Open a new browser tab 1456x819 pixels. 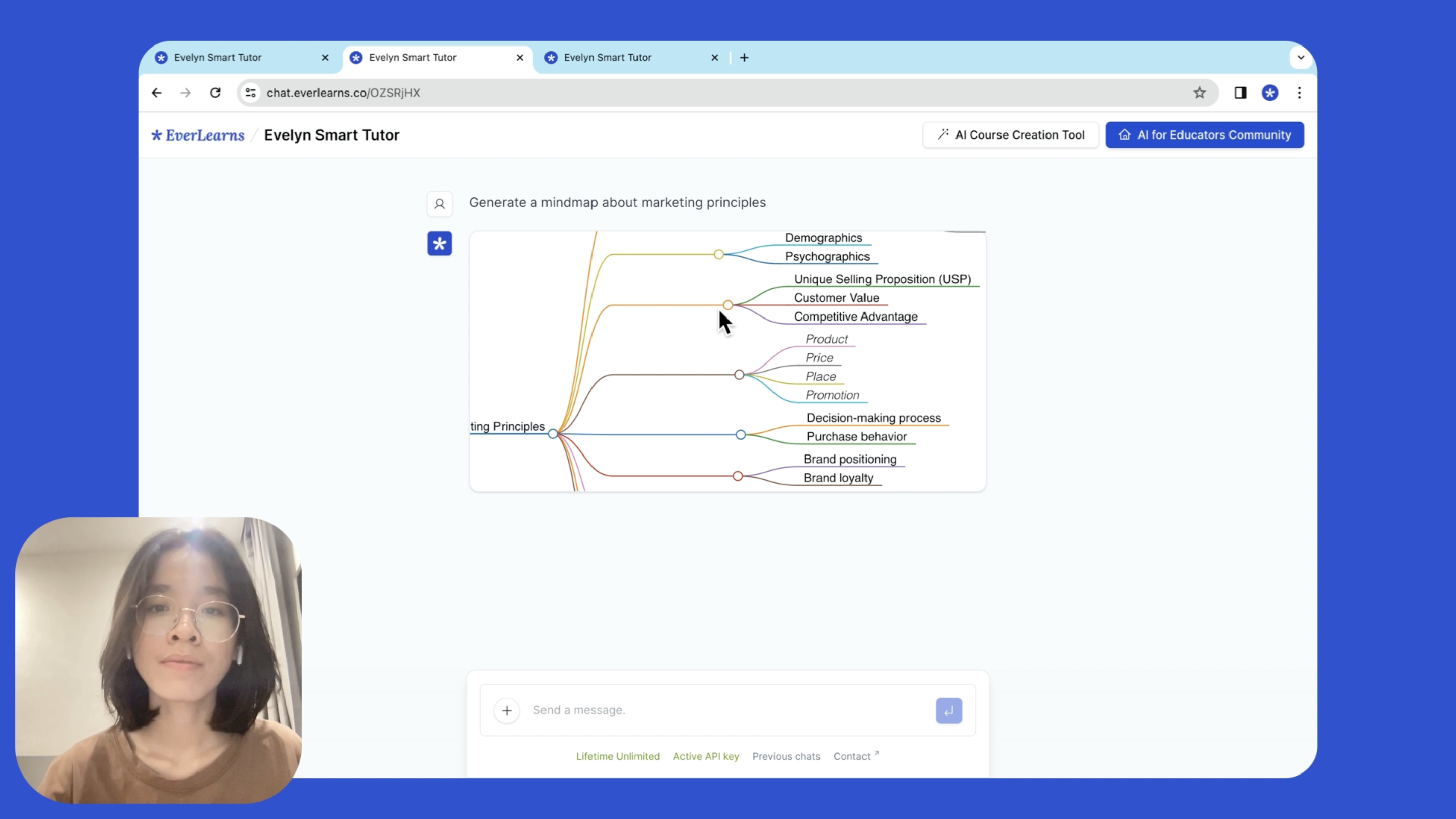click(744, 58)
